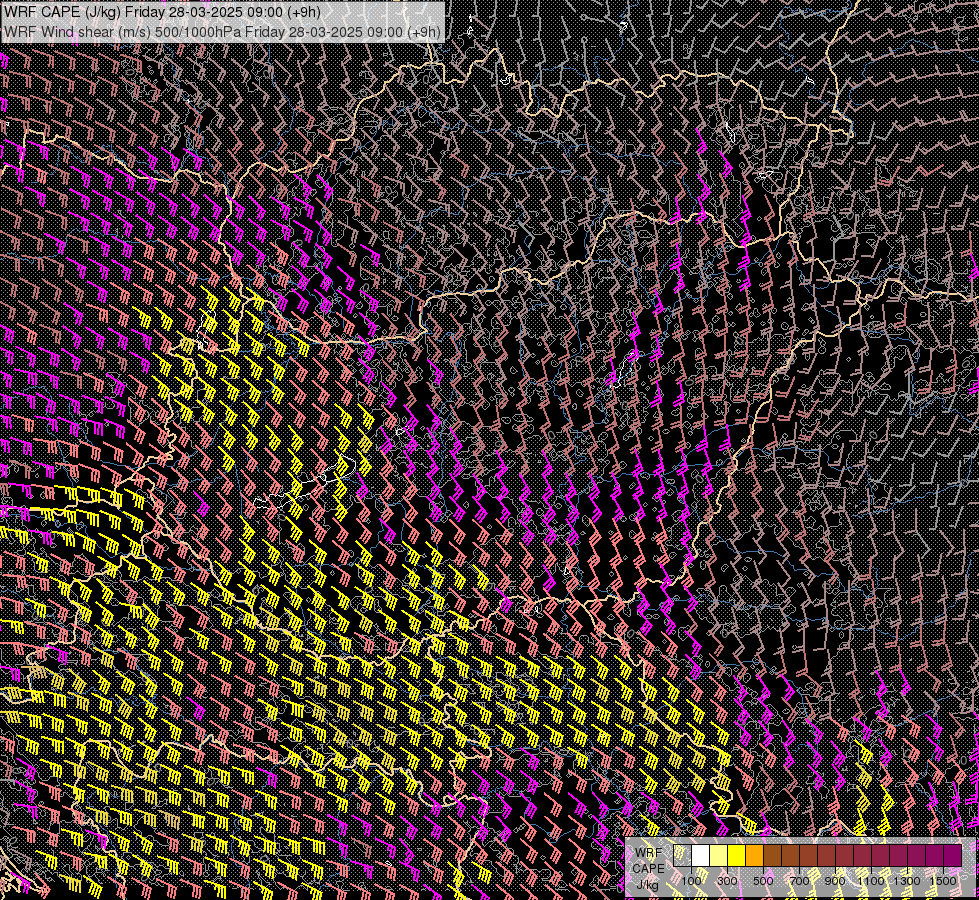Click the WRF CAPE (J/kg) title line
Image resolution: width=979 pixels, height=900 pixels.
[162, 13]
